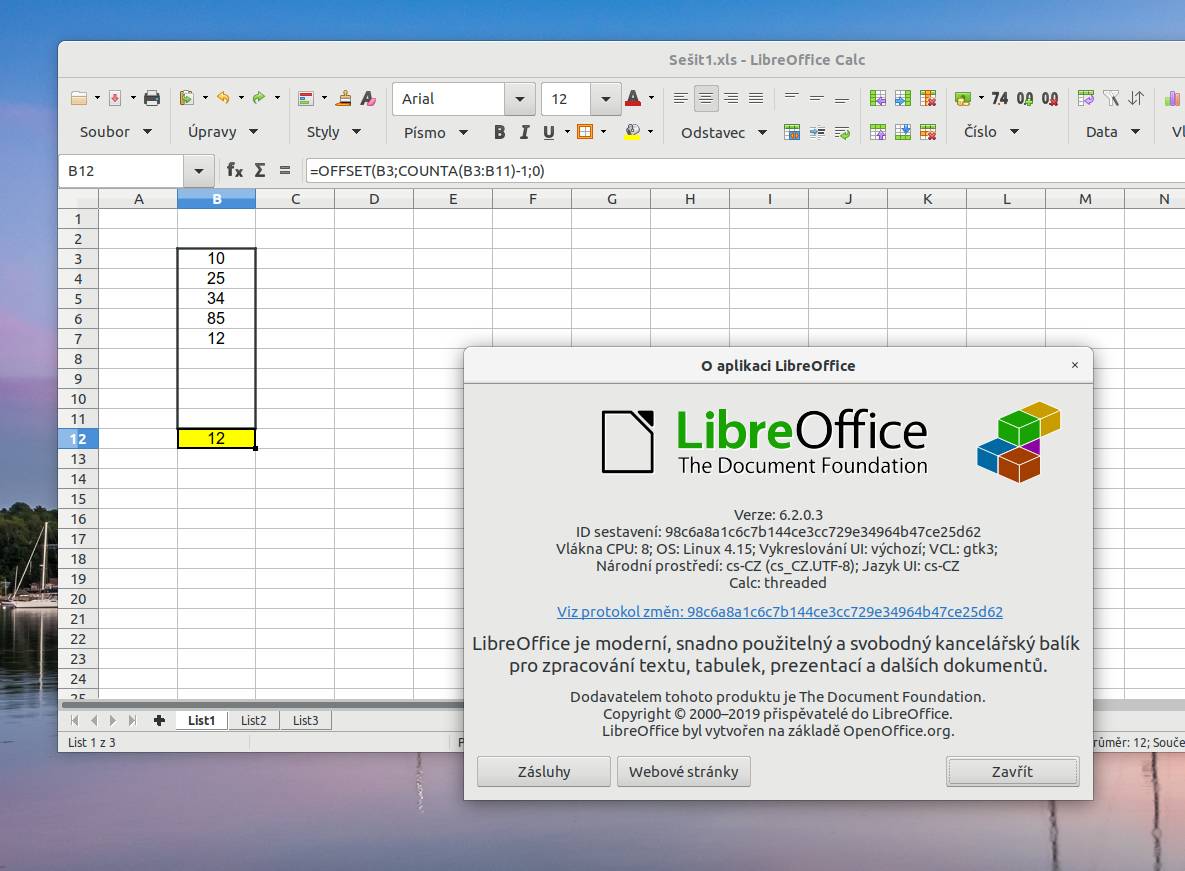
Task: Toggle justified alignment
Action: (756, 98)
